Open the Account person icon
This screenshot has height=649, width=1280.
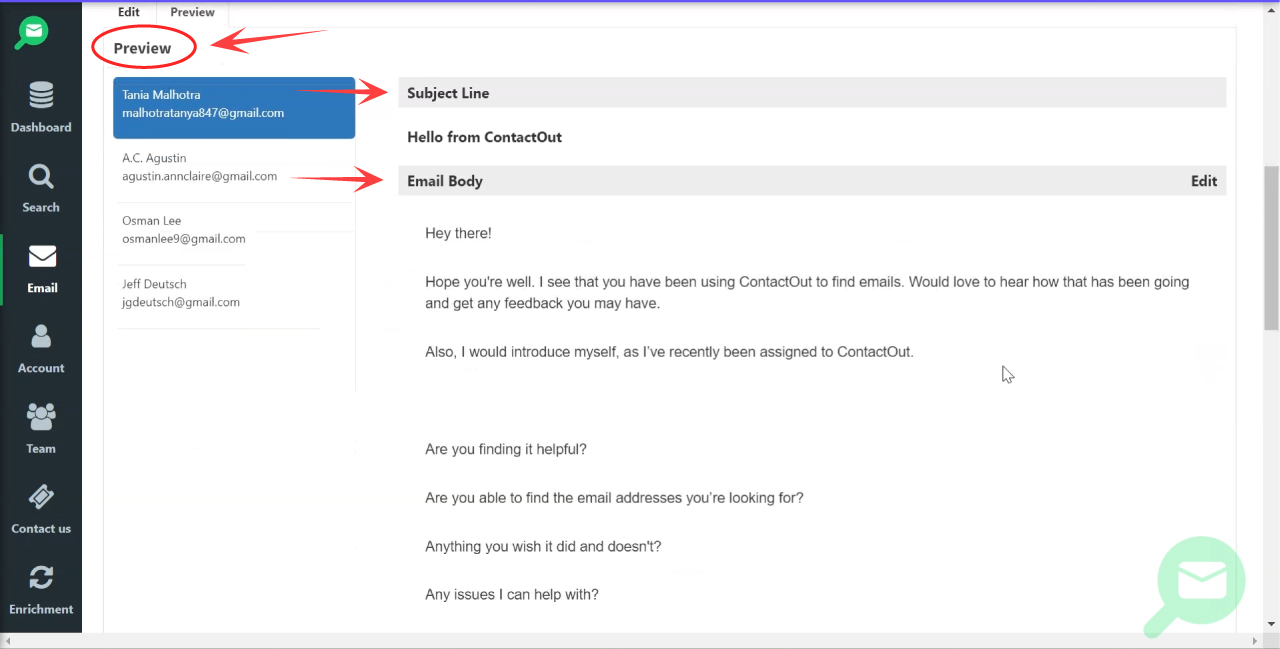click(41, 337)
